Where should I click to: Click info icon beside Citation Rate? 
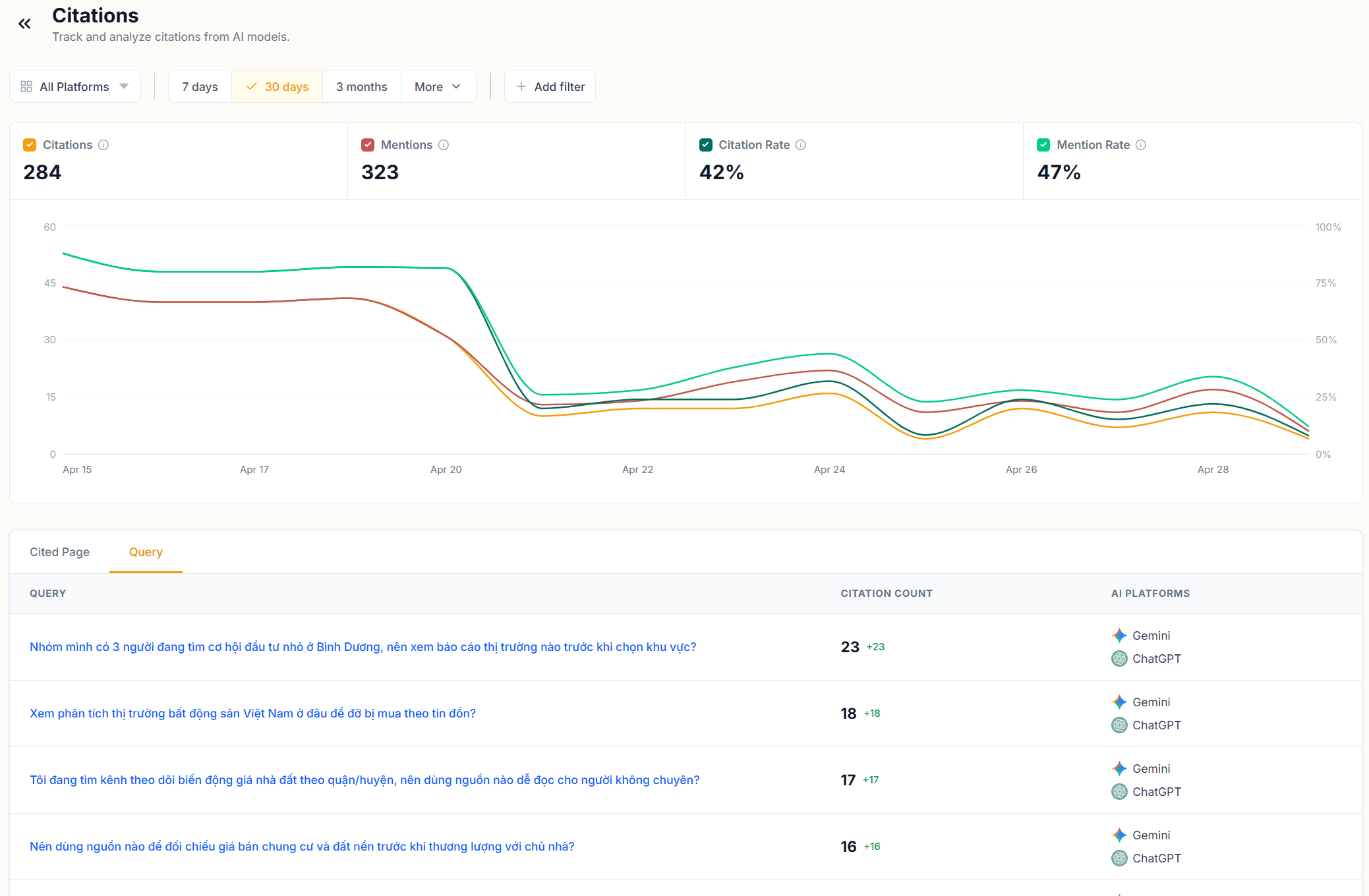pos(801,145)
